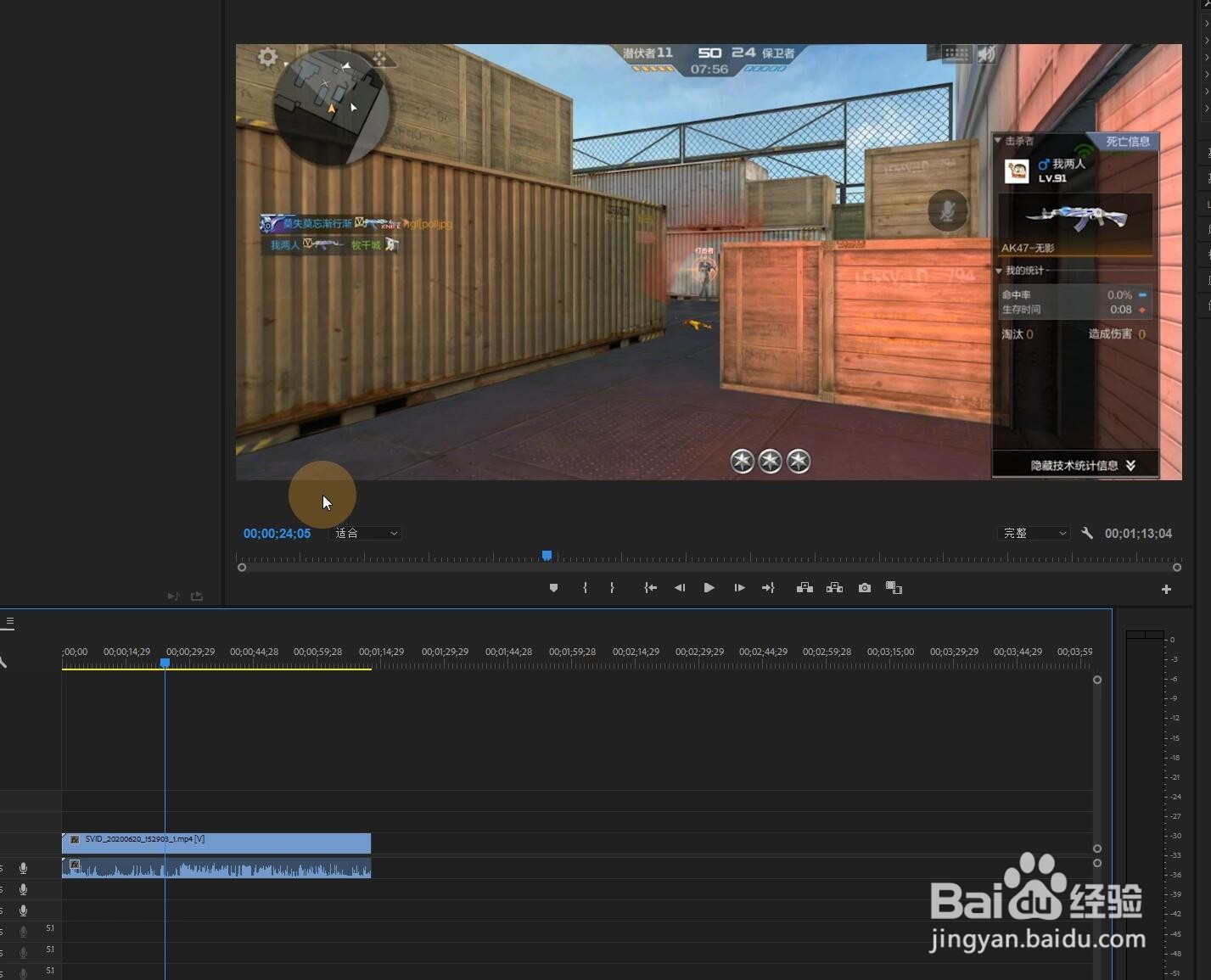This screenshot has height=980, width=1211.
Task: Click the 00;01;13;04 duration readout
Action: (x=1138, y=534)
